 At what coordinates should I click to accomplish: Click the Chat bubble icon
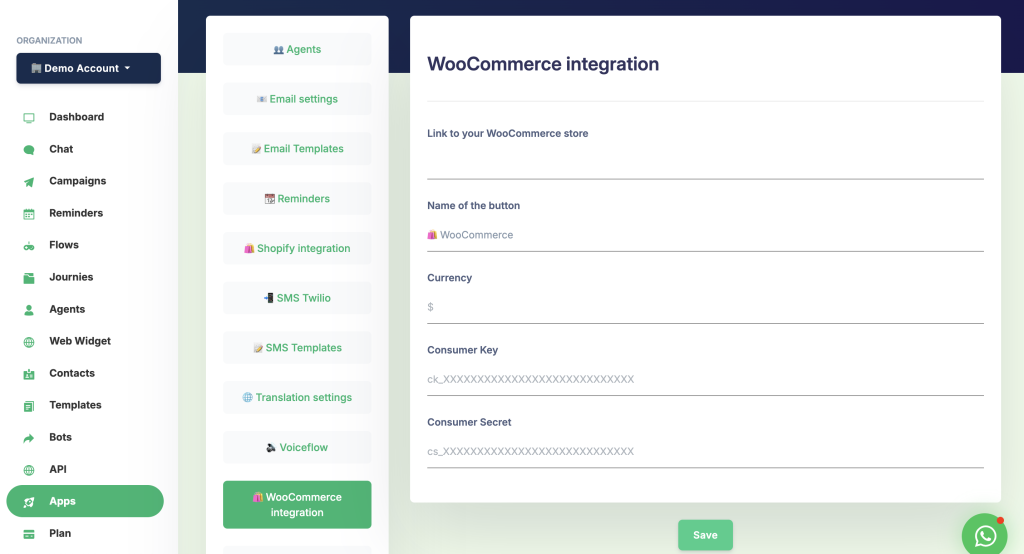pos(29,150)
